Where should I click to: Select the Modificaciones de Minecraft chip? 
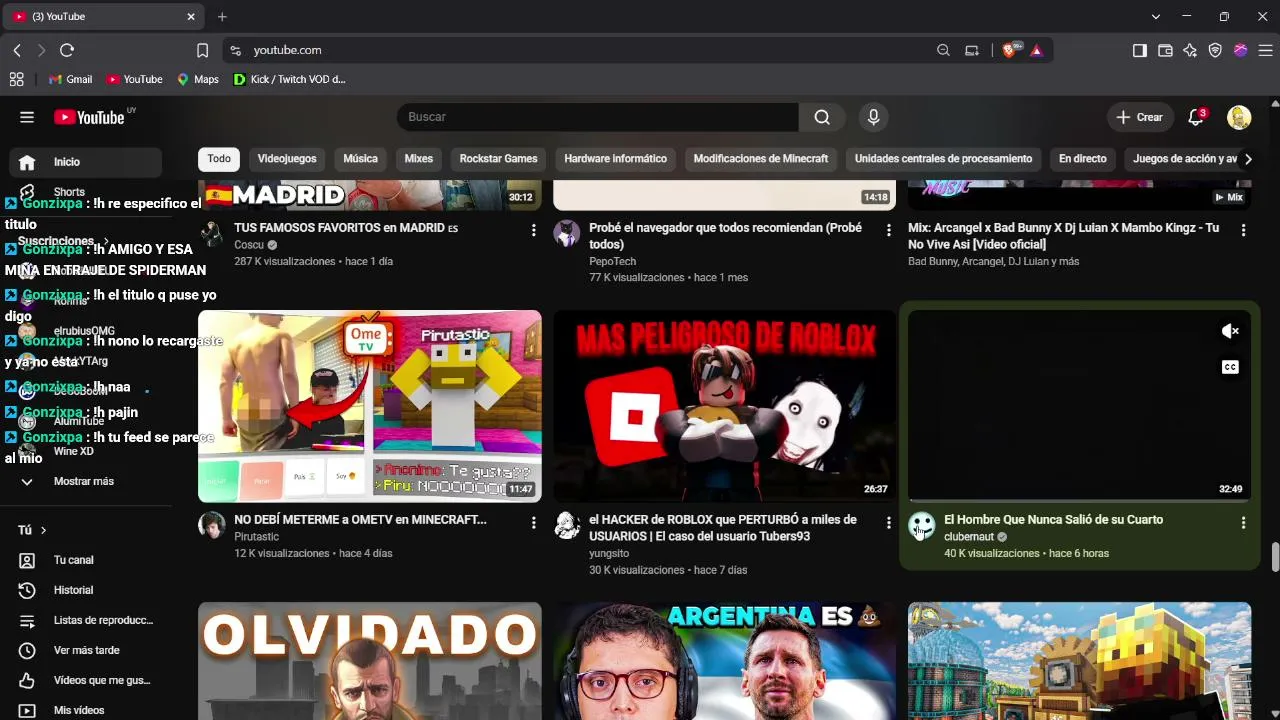coord(761,159)
